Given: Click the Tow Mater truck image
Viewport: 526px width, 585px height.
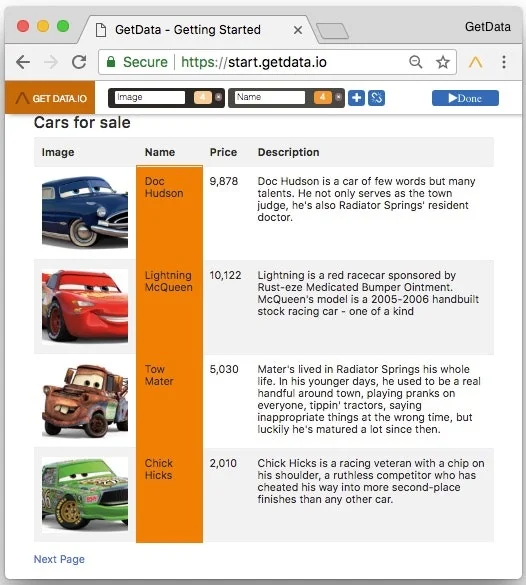Looking at the screenshot, I should click(85, 400).
